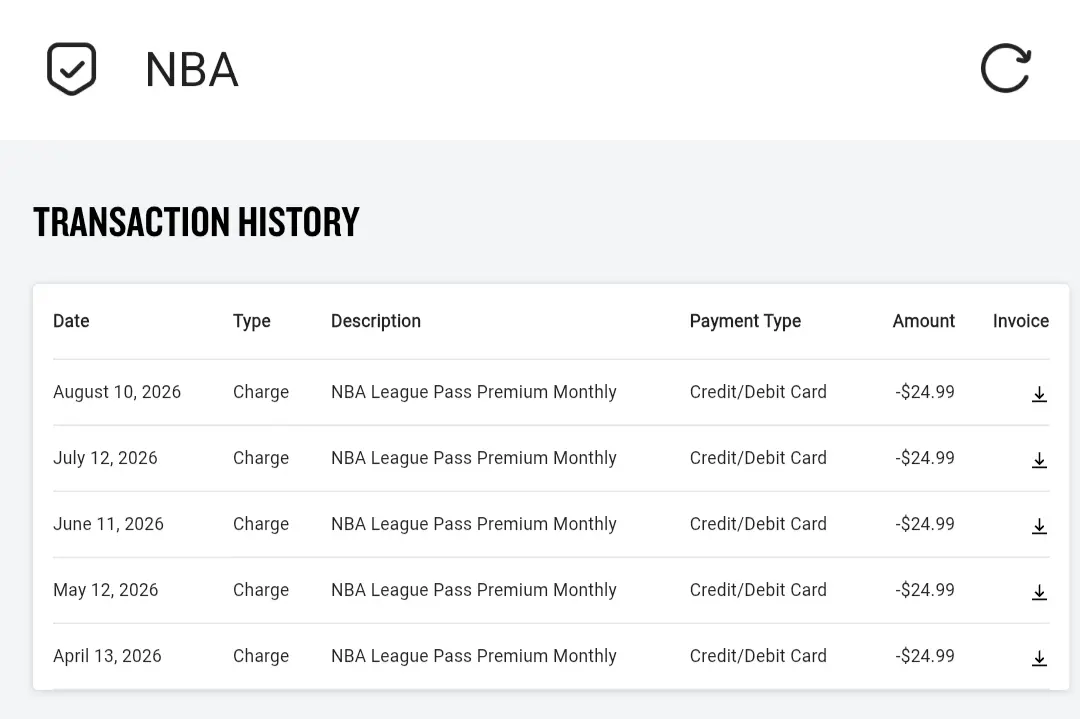Image resolution: width=1080 pixels, height=719 pixels.
Task: Click Charge in the April 13 row
Action: (x=261, y=657)
